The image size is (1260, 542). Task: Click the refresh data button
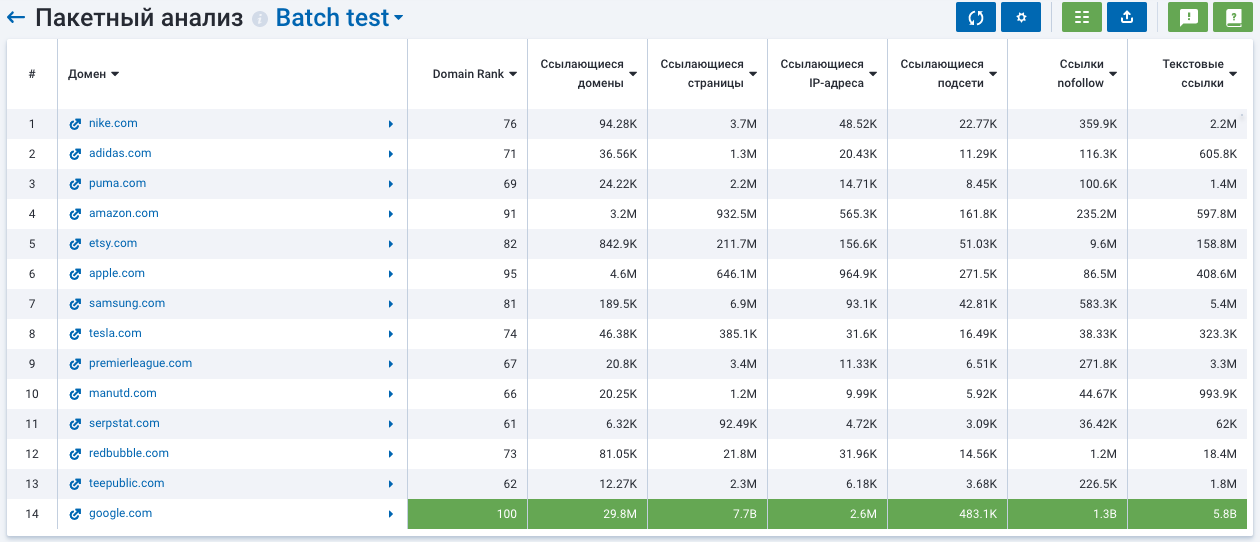(x=975, y=17)
